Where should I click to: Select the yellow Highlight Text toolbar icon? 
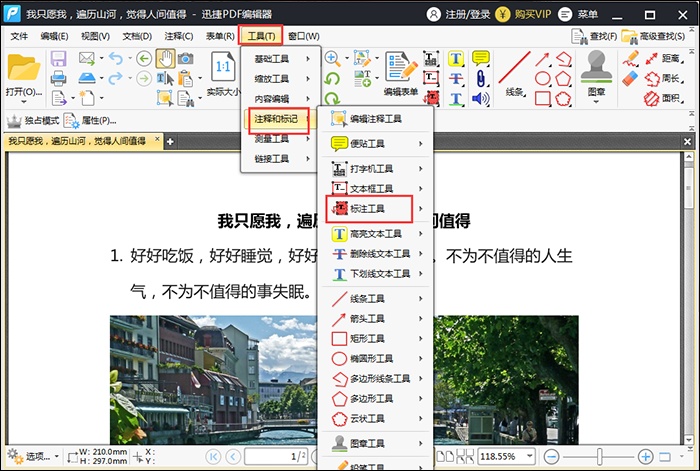[456, 58]
